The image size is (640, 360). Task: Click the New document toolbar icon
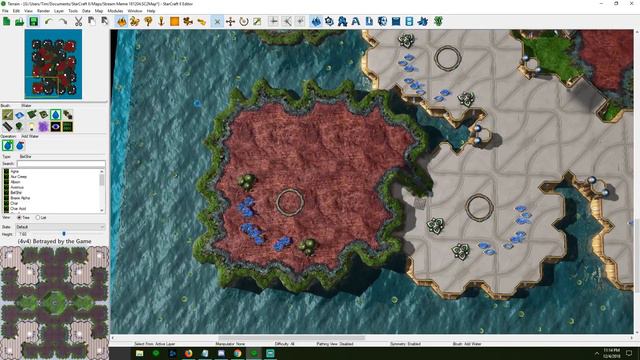pos(7,22)
